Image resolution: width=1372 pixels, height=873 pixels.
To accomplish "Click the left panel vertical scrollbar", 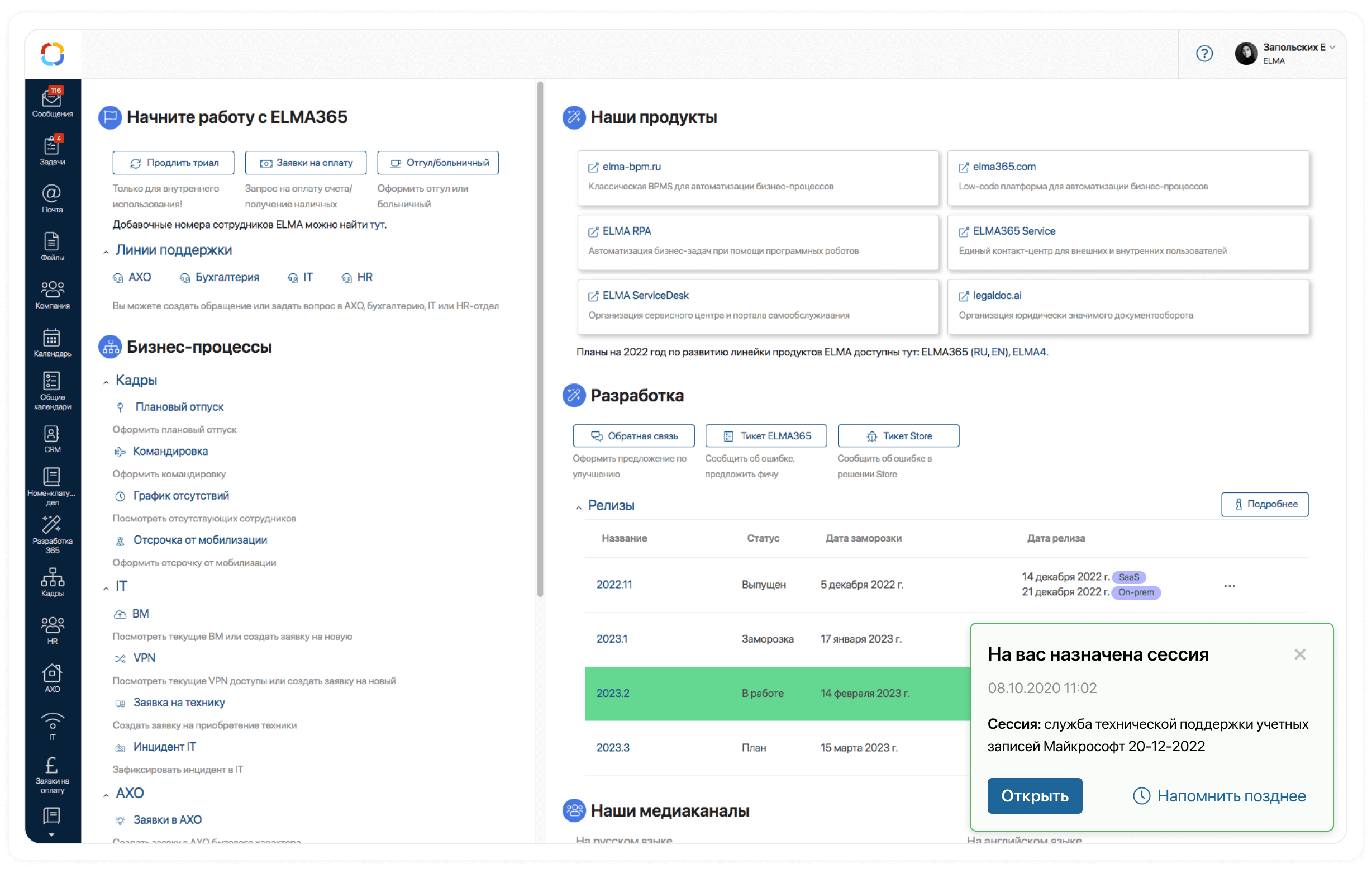I will (x=540, y=339).
